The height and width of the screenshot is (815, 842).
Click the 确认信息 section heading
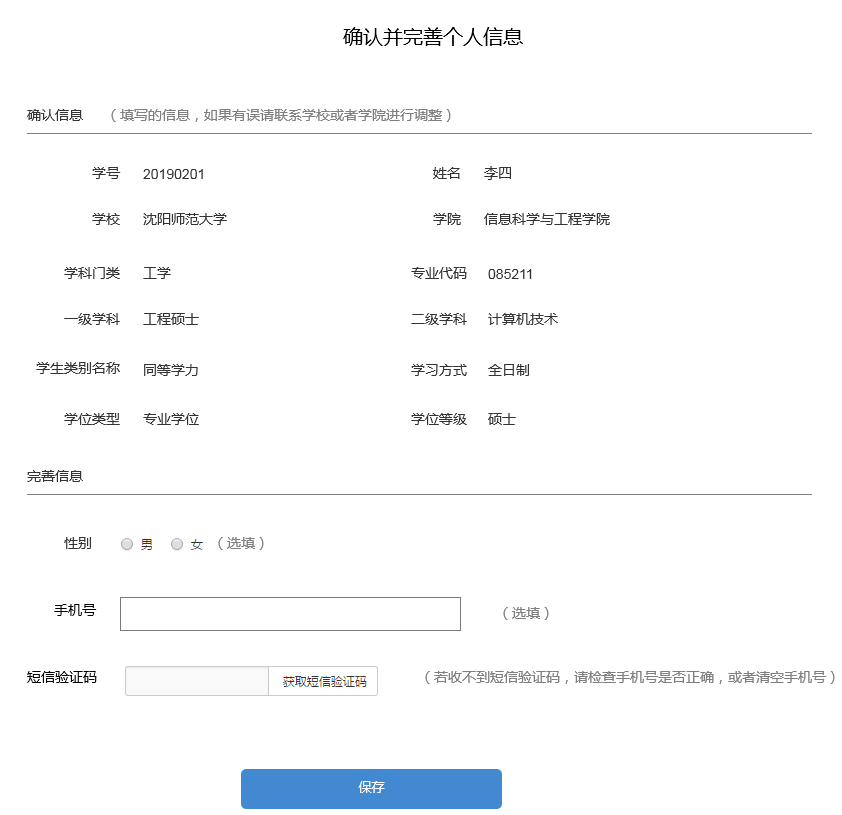click(55, 115)
